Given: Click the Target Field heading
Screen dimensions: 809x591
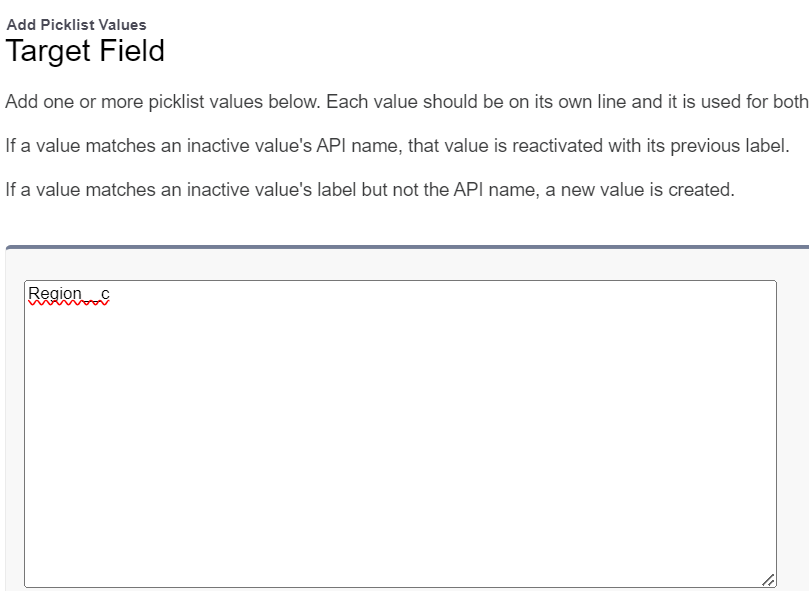Looking at the screenshot, I should coord(85,50).
